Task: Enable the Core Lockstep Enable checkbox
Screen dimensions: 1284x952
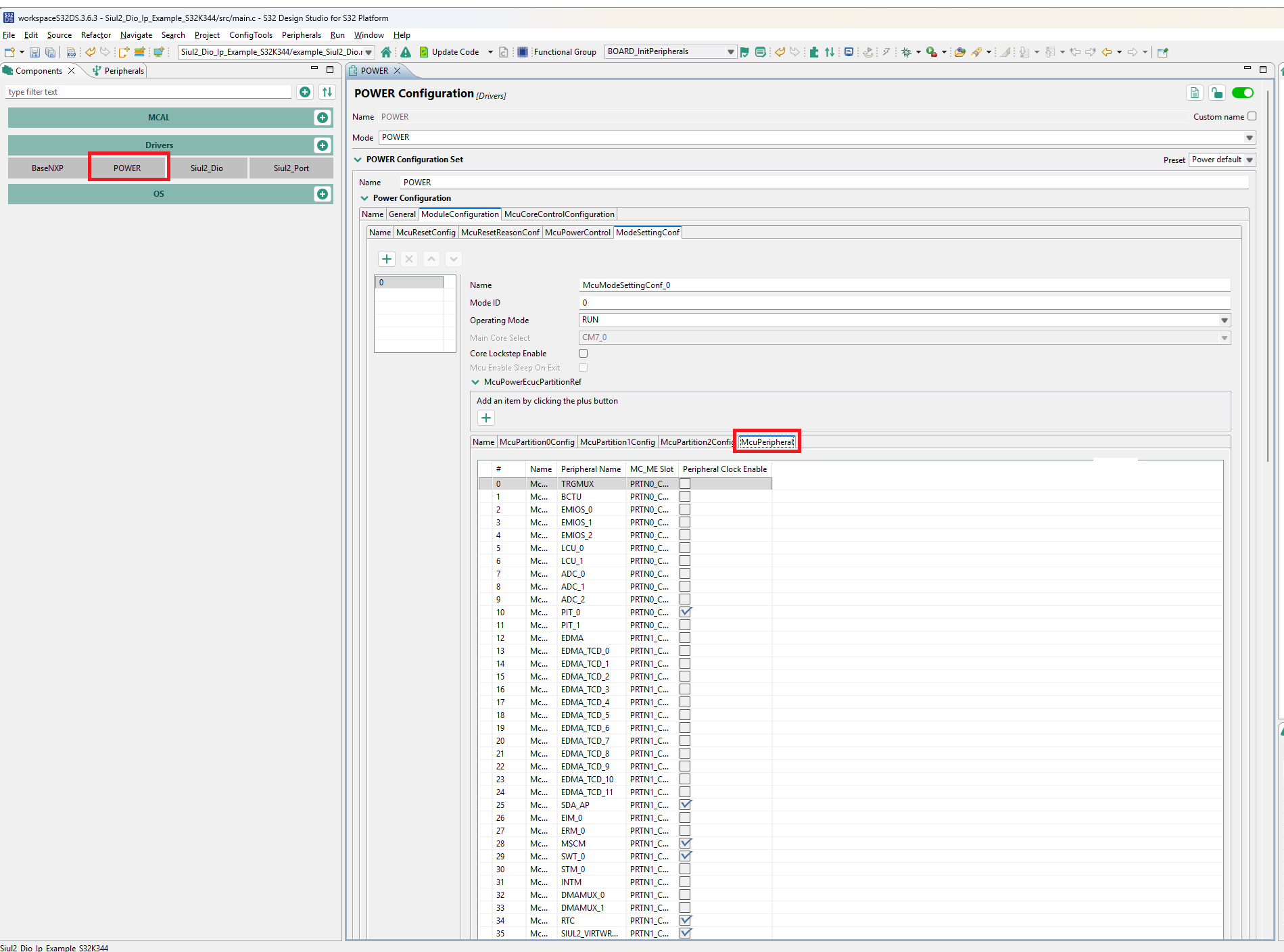Action: (x=584, y=353)
